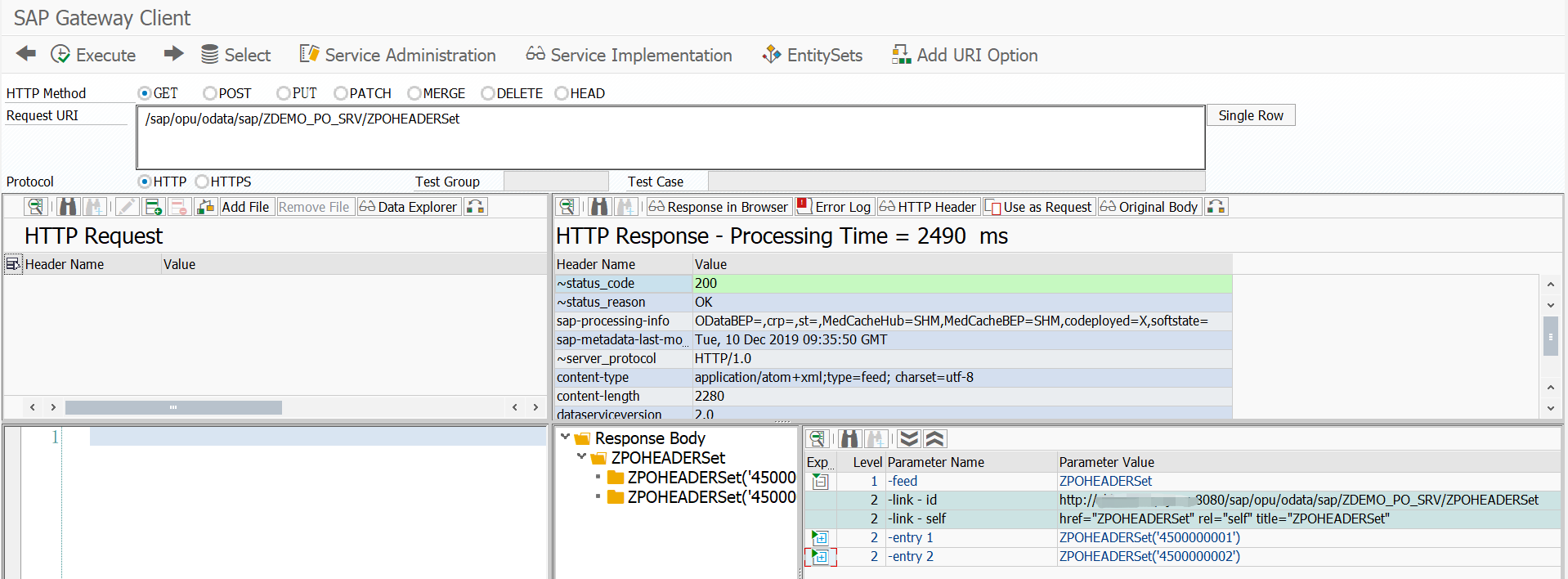Click Find Next icon in HTTP Request toolbar
The height and width of the screenshot is (579, 1568).
(95, 207)
